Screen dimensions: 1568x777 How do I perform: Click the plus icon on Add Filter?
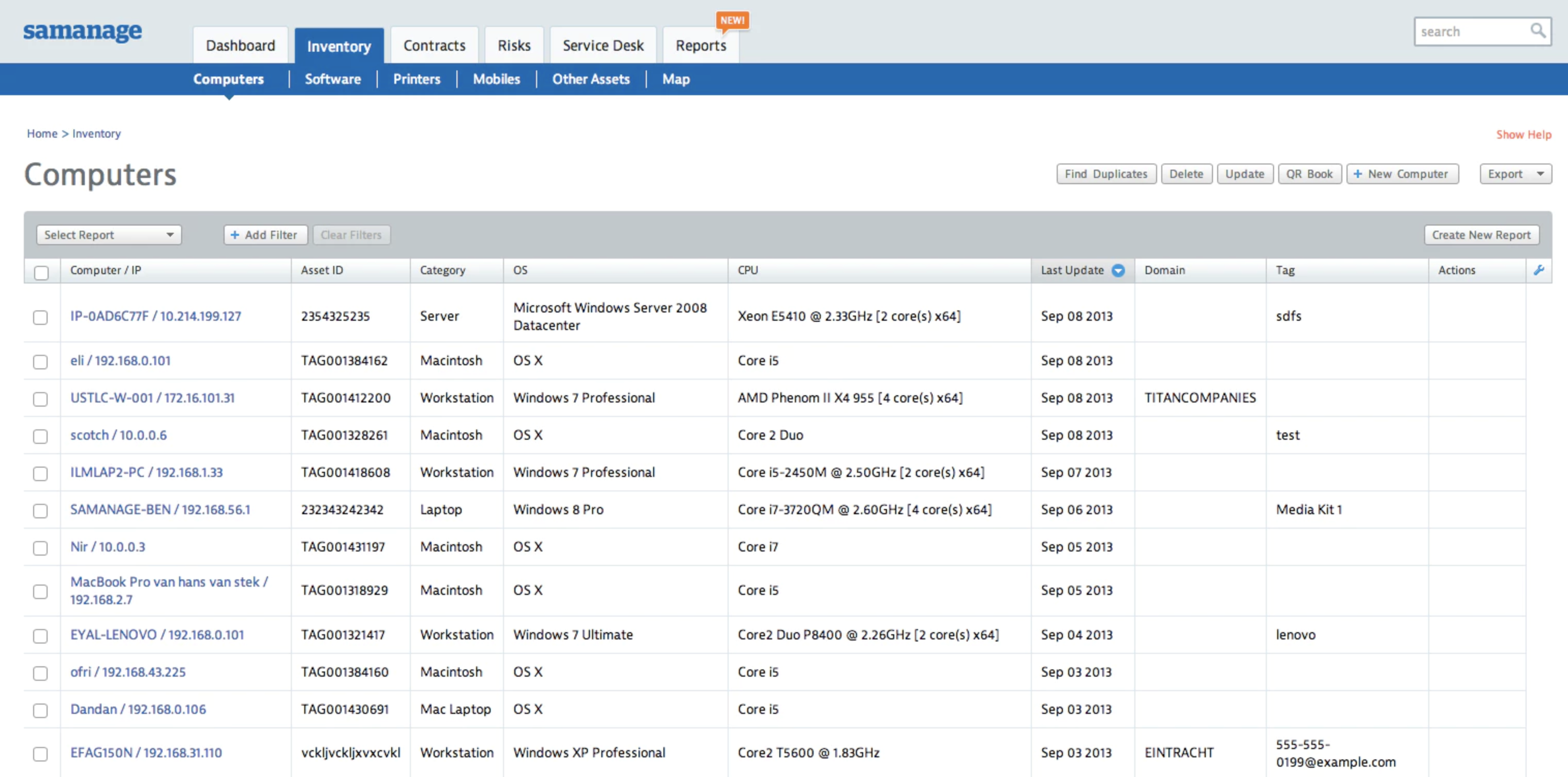[235, 235]
